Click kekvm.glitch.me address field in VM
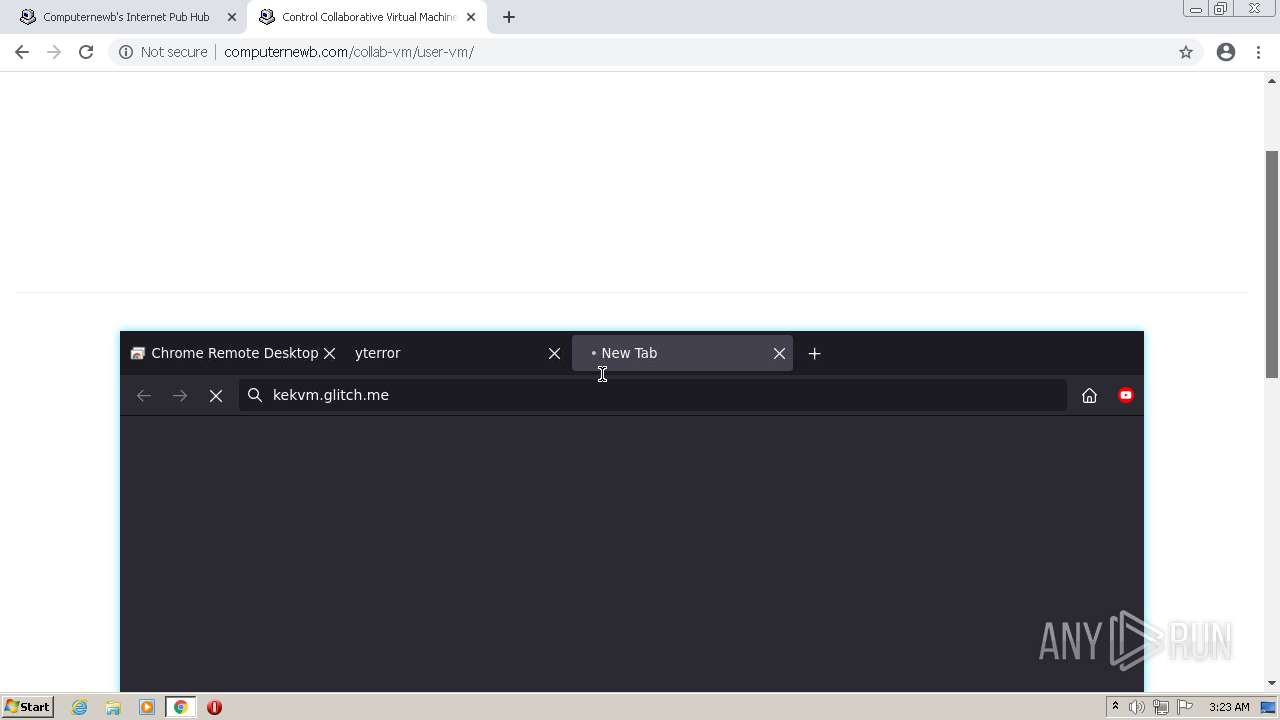This screenshot has height=720, width=1280. [652, 395]
